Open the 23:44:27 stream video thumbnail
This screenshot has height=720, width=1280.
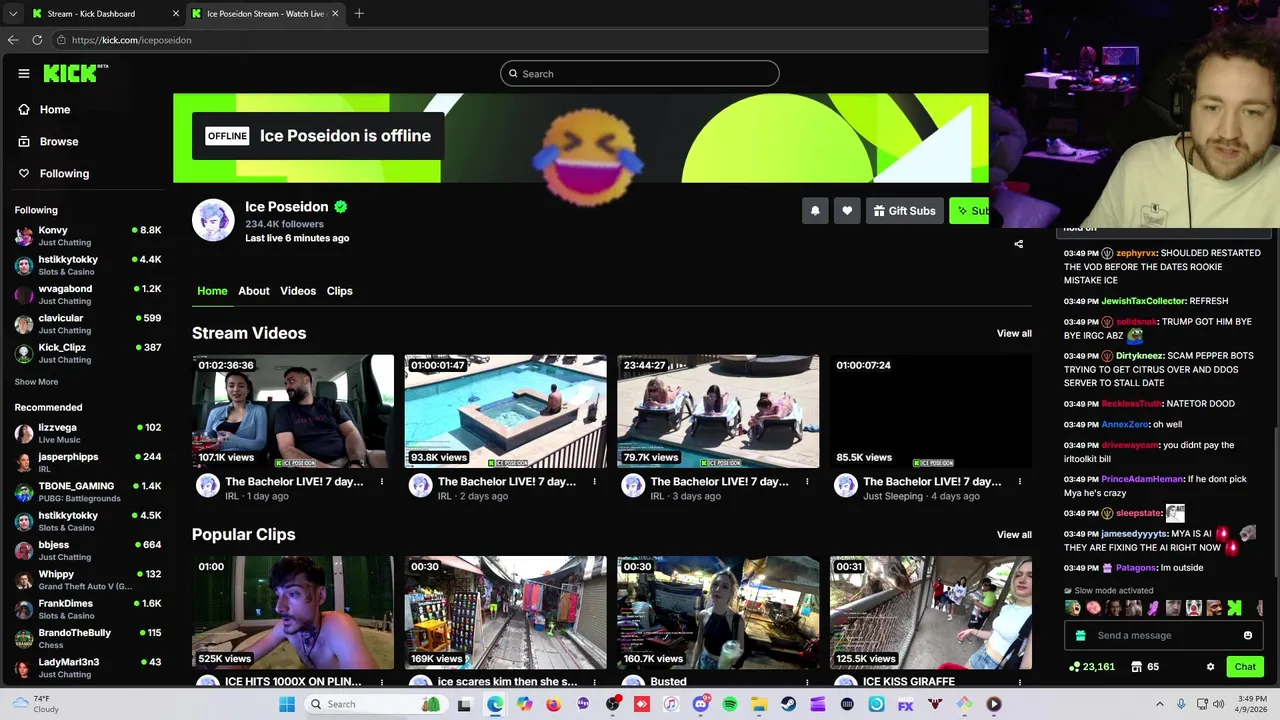click(x=718, y=411)
